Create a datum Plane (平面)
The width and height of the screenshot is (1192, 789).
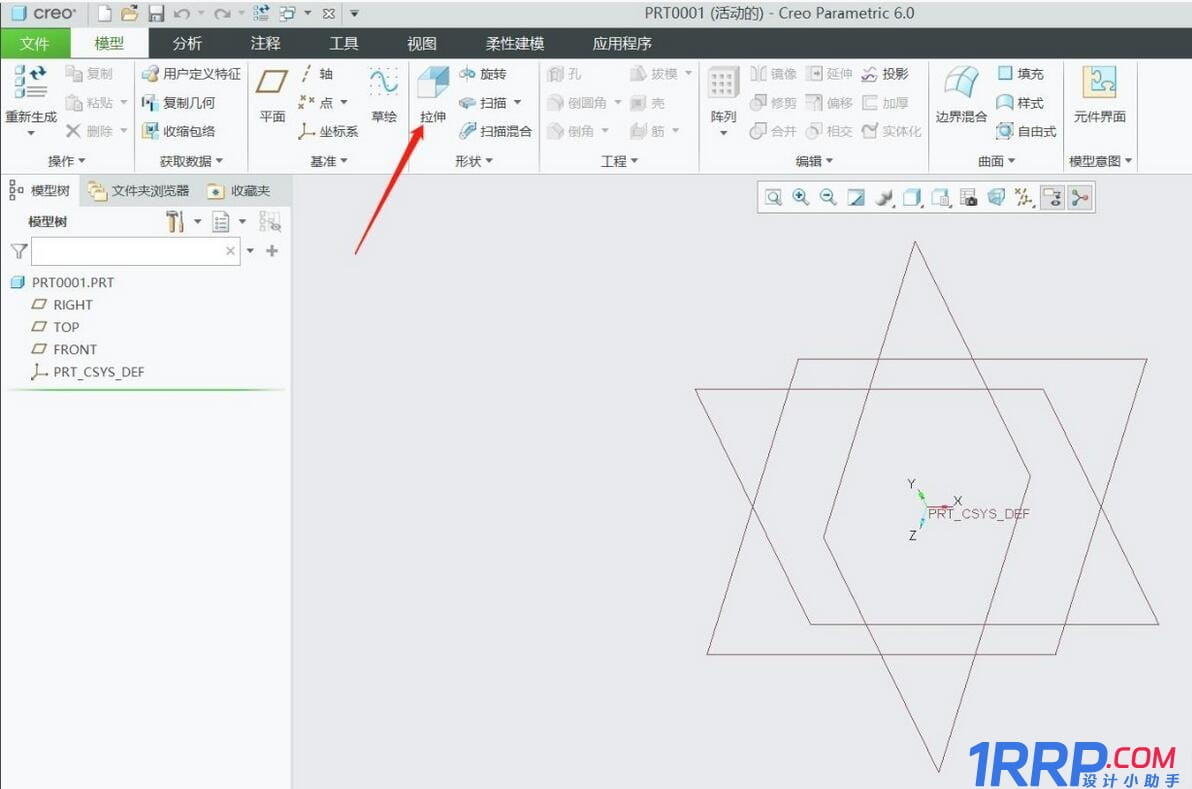click(x=272, y=97)
